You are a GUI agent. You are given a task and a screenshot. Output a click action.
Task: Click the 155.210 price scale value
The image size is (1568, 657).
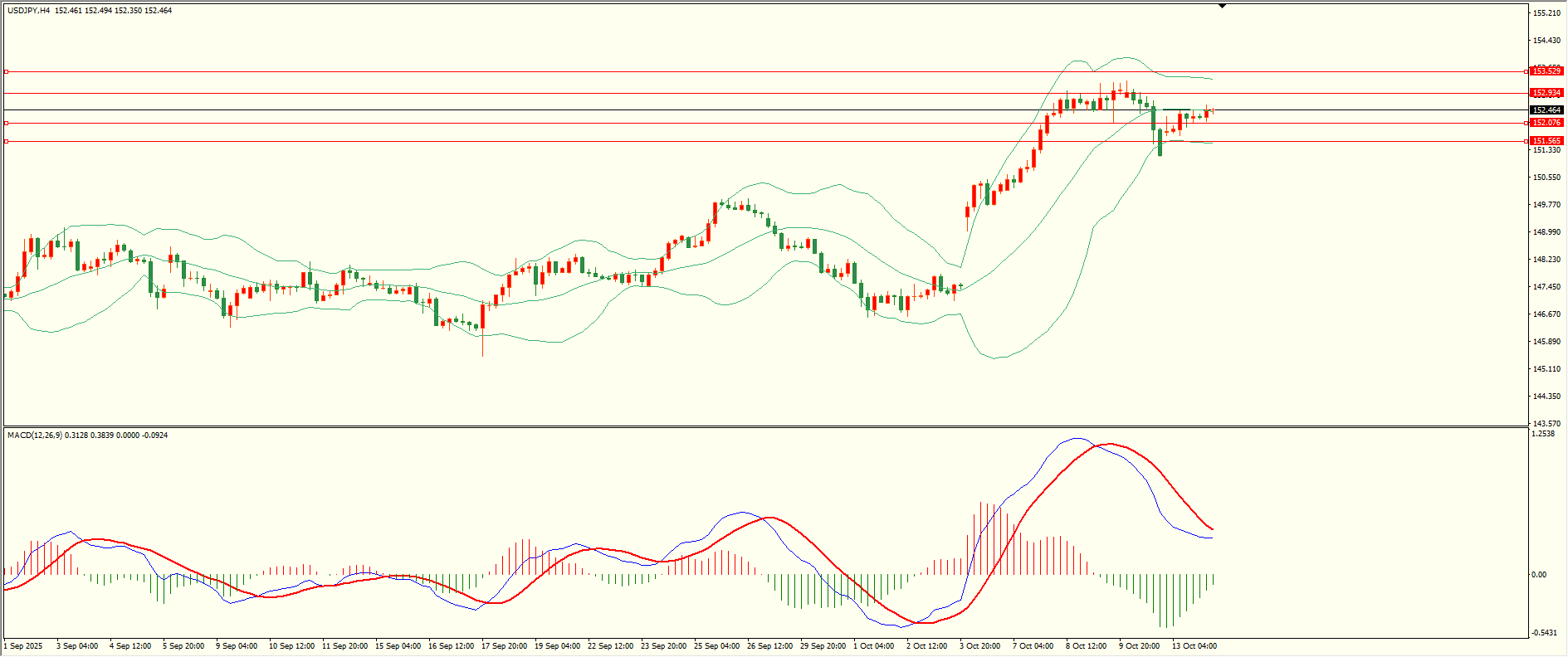tap(1546, 13)
